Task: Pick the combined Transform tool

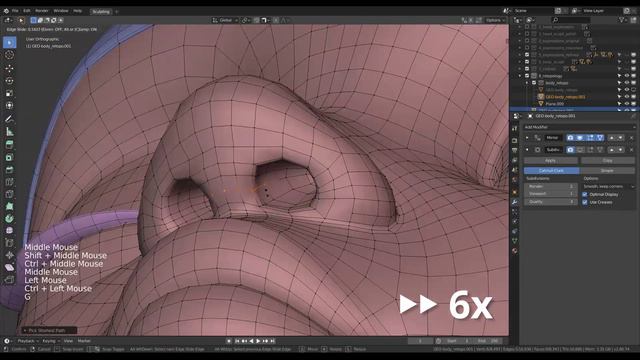Action: (9, 106)
